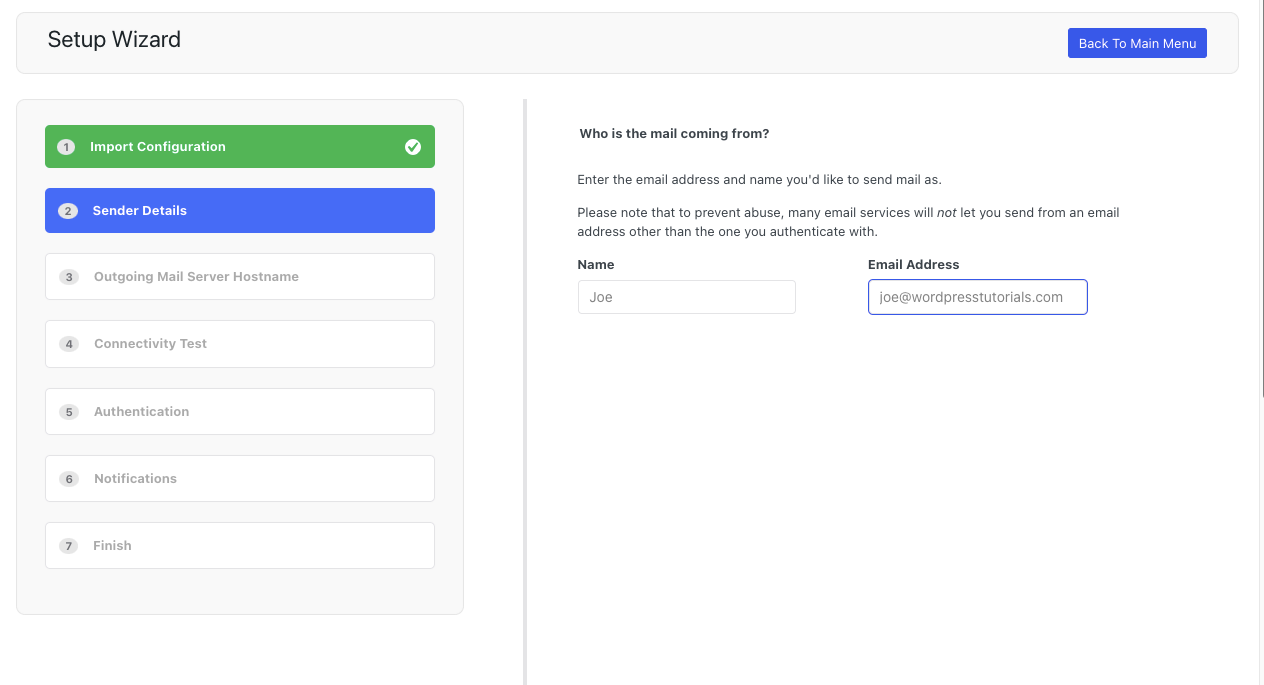Click the green checkmark on Import Configuration
Screen dimensions: 1264x685
pyautogui.click(x=413, y=146)
